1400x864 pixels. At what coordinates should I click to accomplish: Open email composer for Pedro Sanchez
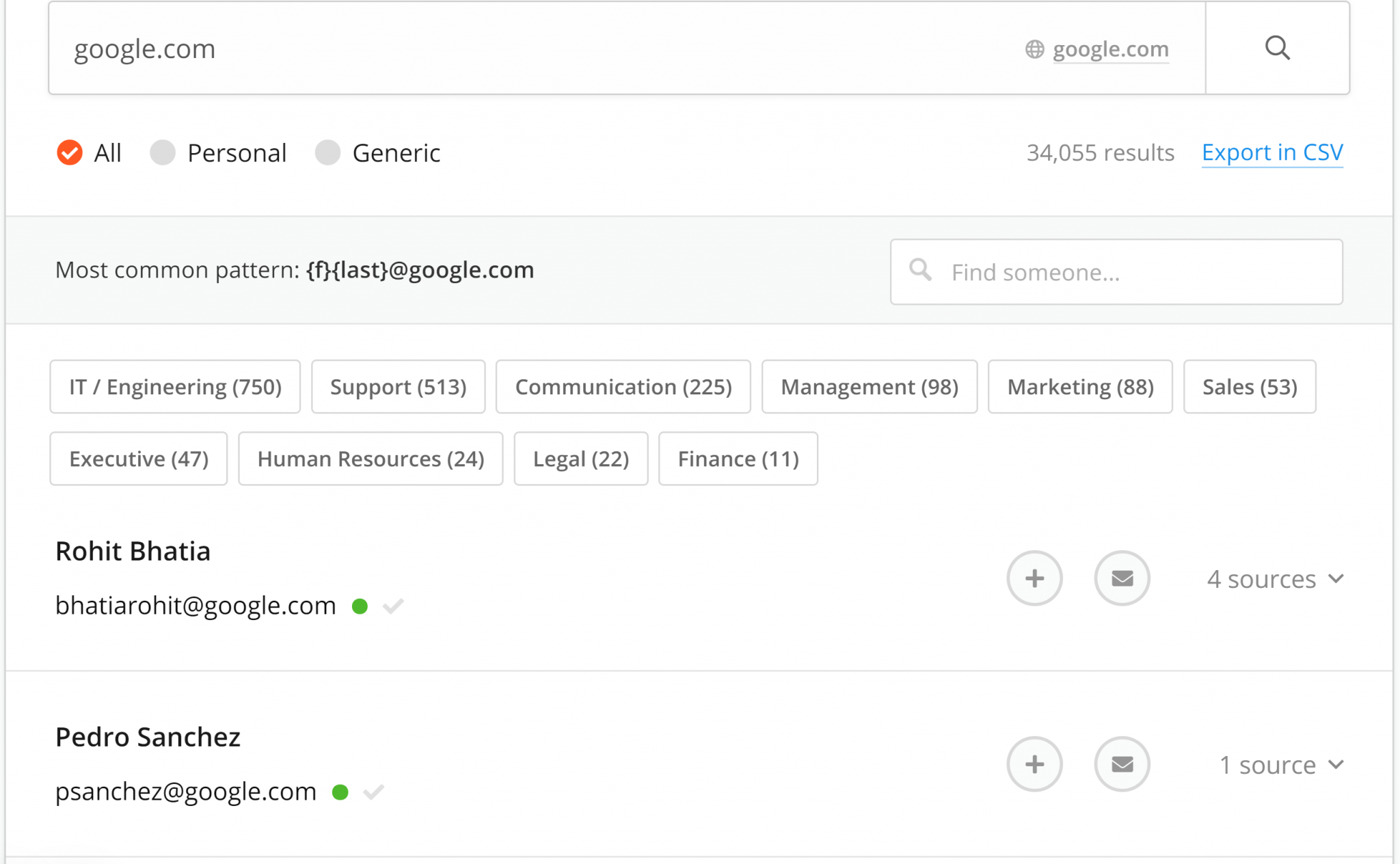pyautogui.click(x=1122, y=764)
